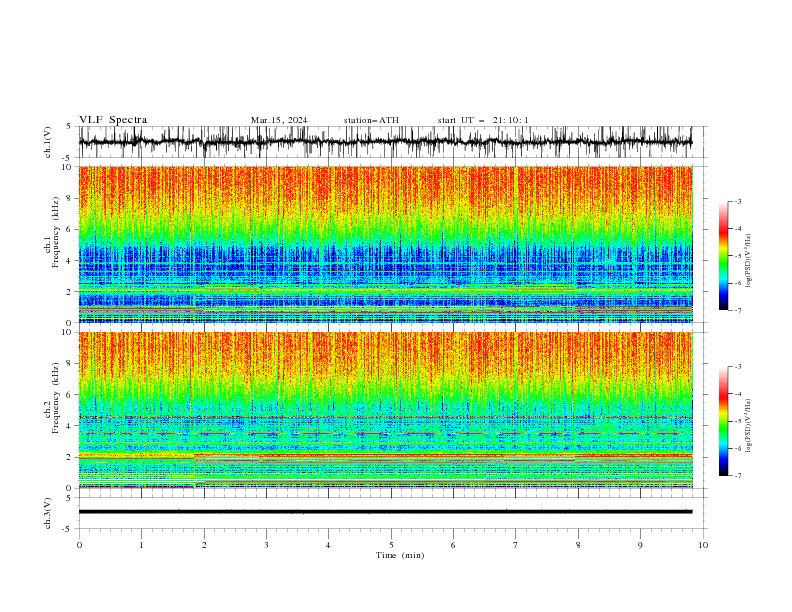The width and height of the screenshot is (792, 612).
Task: Click the "8" tick on ch.1 frequency axis
Action: (70, 198)
